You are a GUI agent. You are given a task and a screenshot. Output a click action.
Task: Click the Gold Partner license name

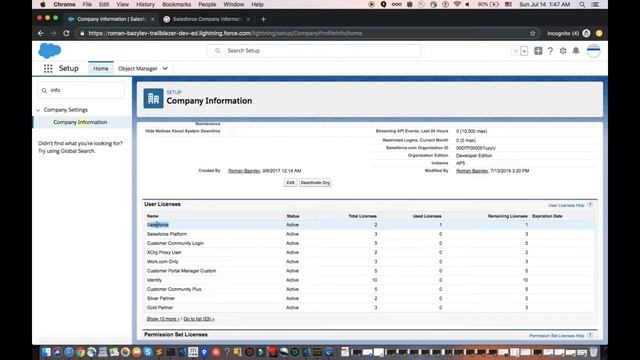point(160,308)
